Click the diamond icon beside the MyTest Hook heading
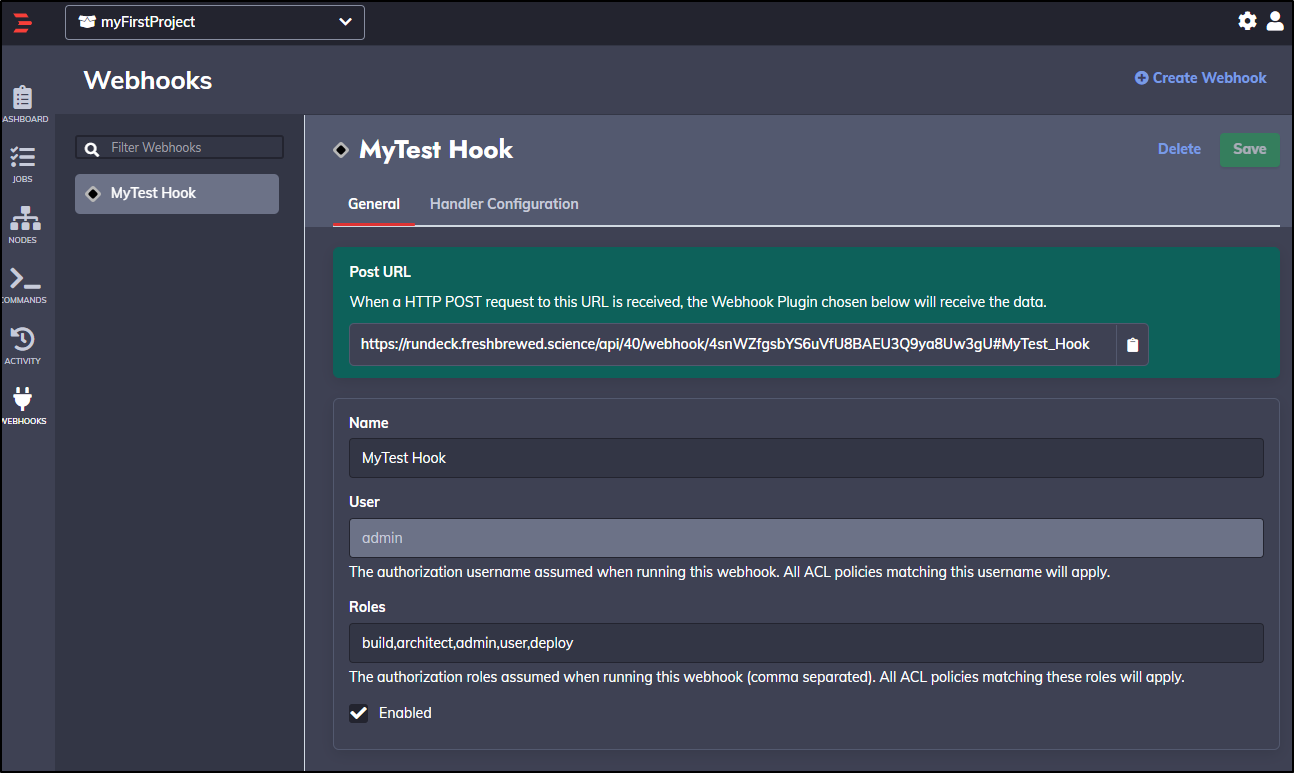Screen dimensions: 1294x773 [x=341, y=150]
